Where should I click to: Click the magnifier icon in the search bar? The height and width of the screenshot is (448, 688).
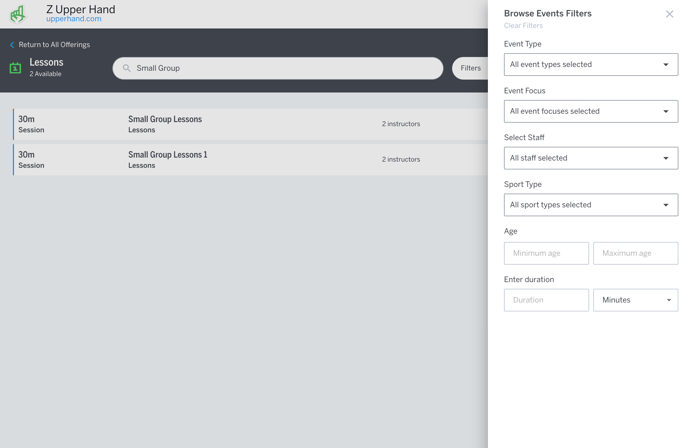point(126,68)
